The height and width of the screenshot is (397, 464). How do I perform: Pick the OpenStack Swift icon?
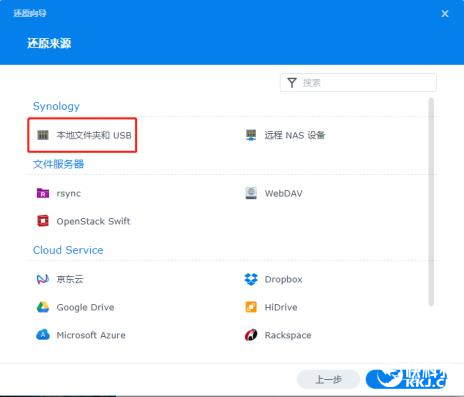[x=43, y=221]
